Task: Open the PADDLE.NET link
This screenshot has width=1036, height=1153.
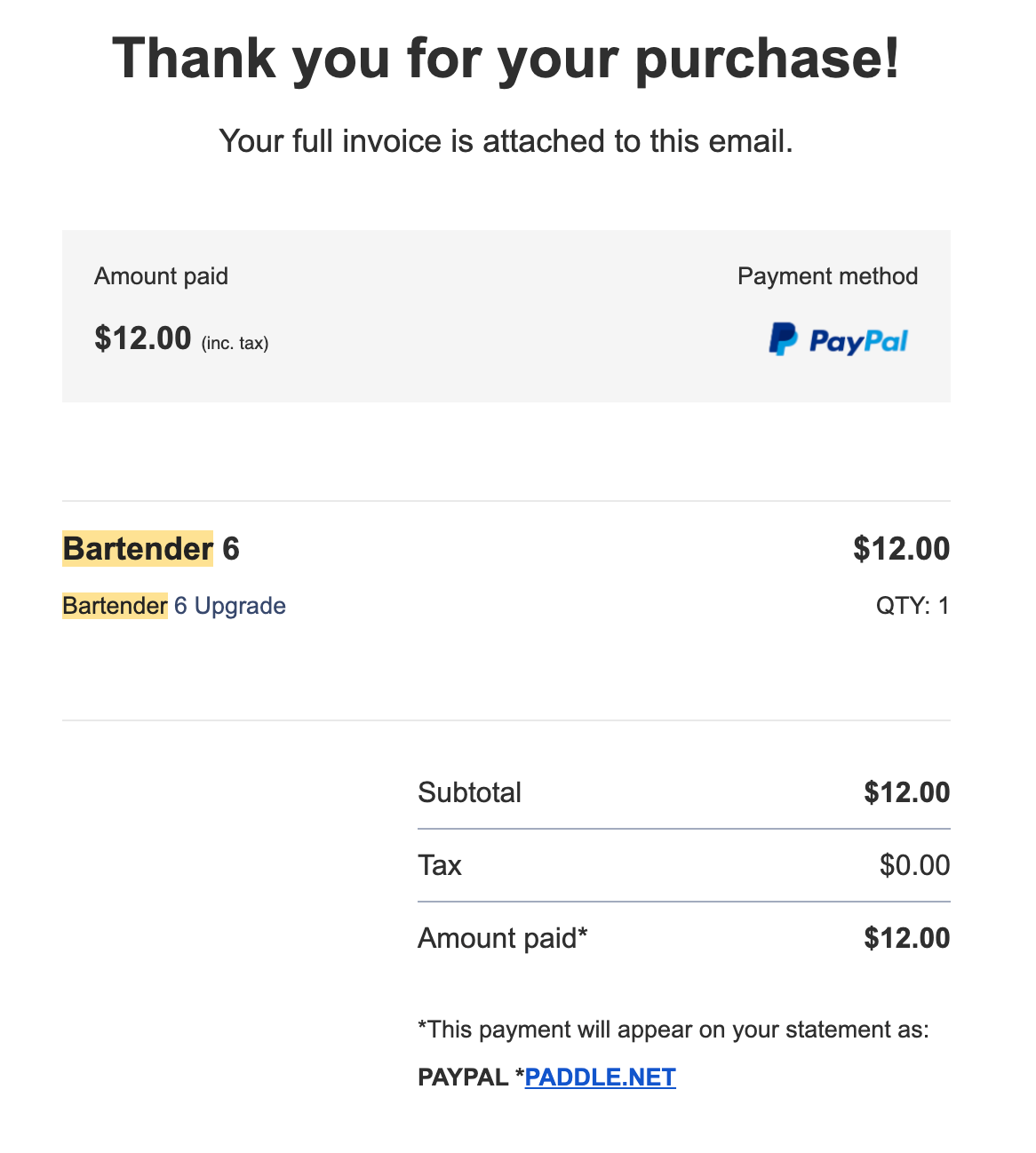Action: tap(600, 1077)
